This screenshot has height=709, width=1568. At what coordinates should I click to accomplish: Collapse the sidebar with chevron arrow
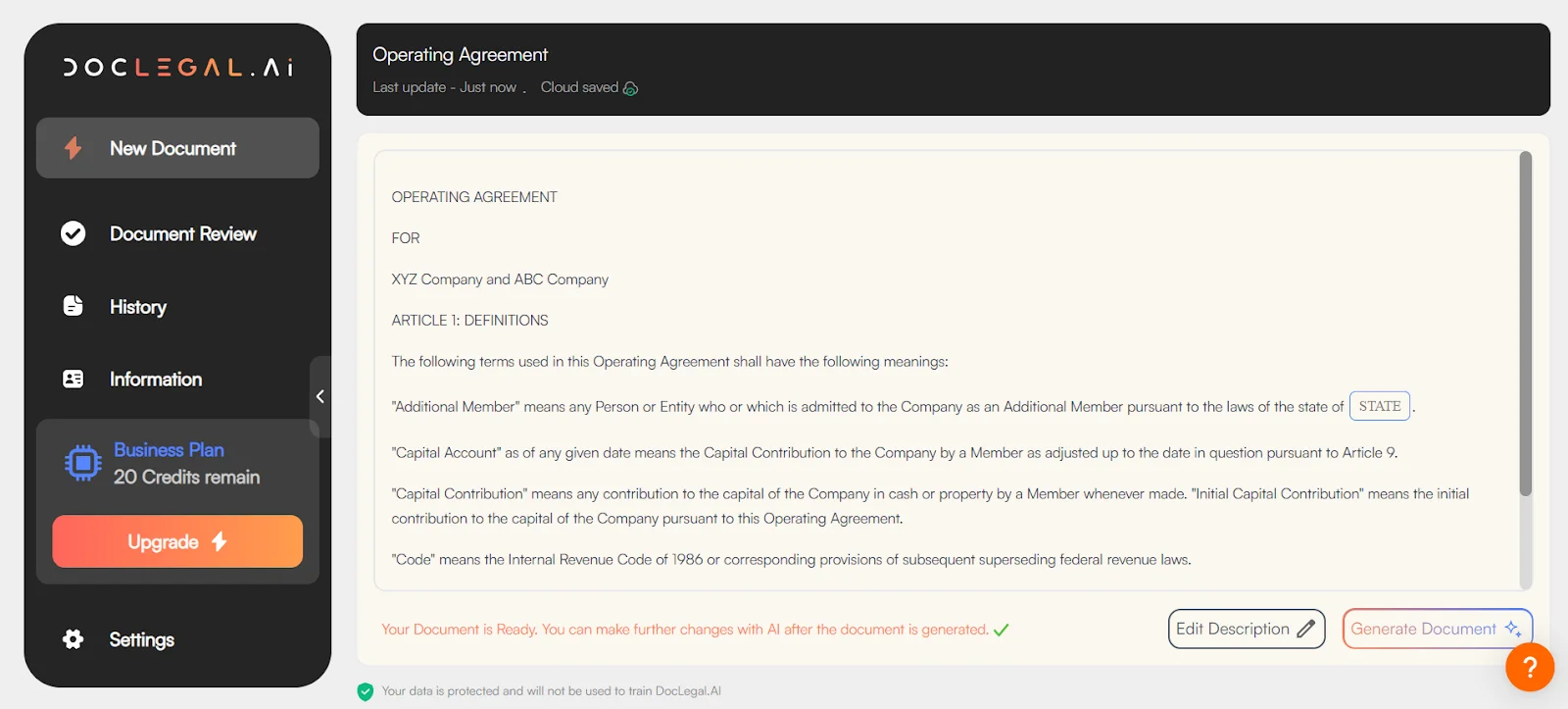click(319, 396)
